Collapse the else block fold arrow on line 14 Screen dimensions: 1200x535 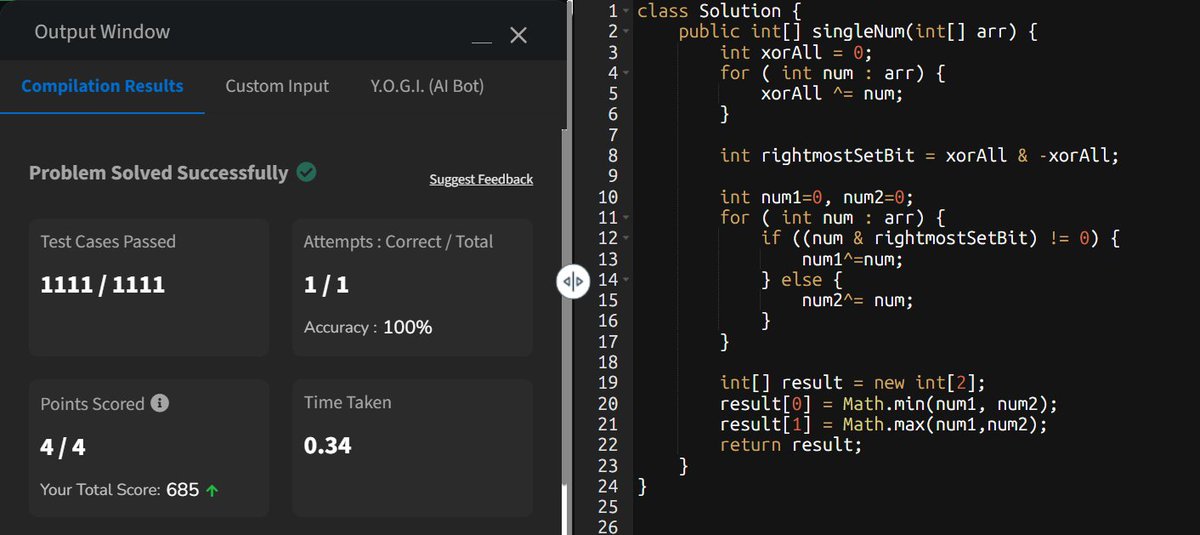pyautogui.click(x=626, y=279)
